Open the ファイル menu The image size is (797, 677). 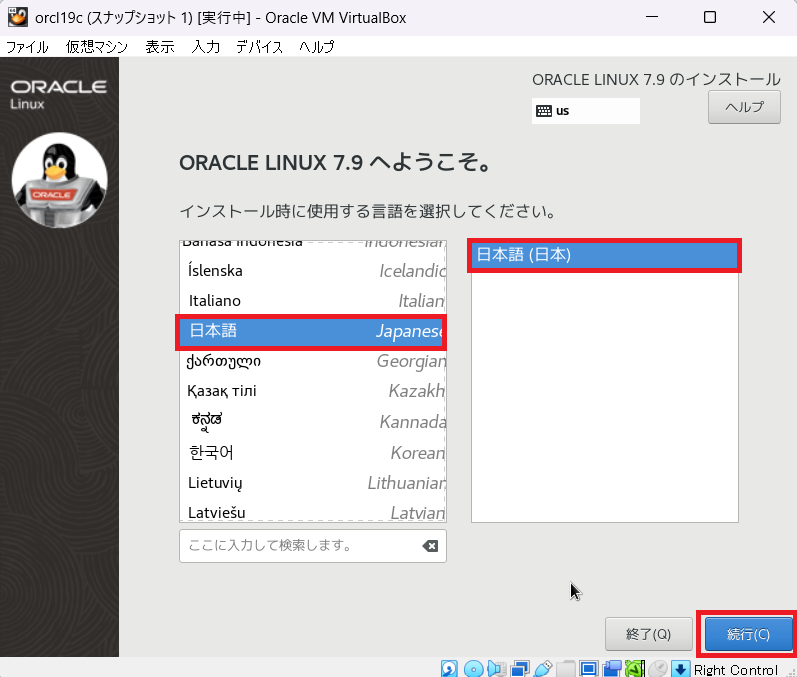[27, 47]
